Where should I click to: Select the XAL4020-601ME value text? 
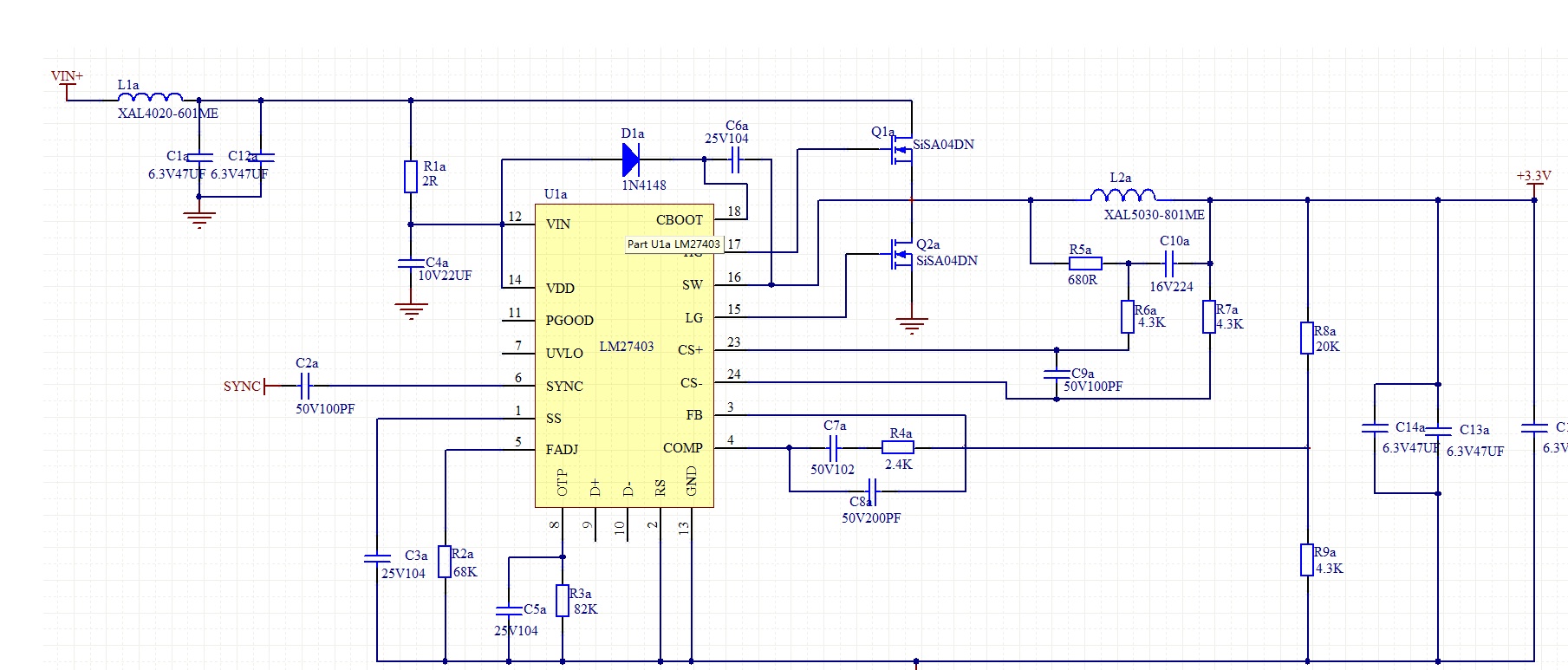(x=168, y=114)
